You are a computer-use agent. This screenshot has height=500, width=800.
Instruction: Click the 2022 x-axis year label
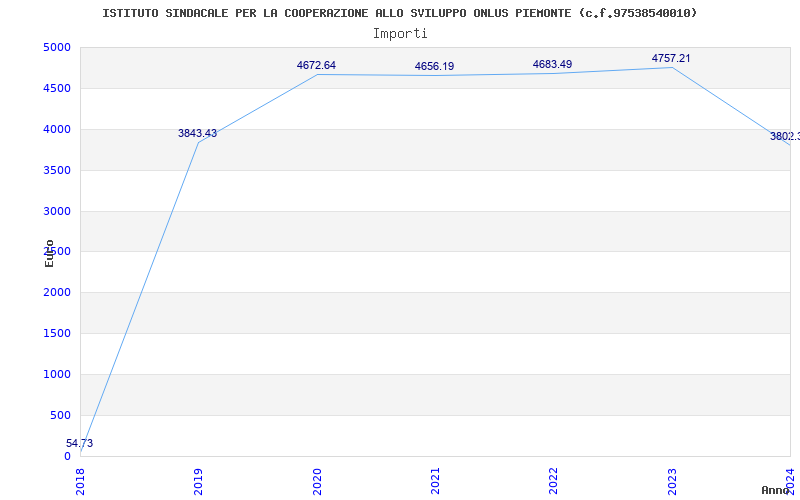[x=554, y=482]
